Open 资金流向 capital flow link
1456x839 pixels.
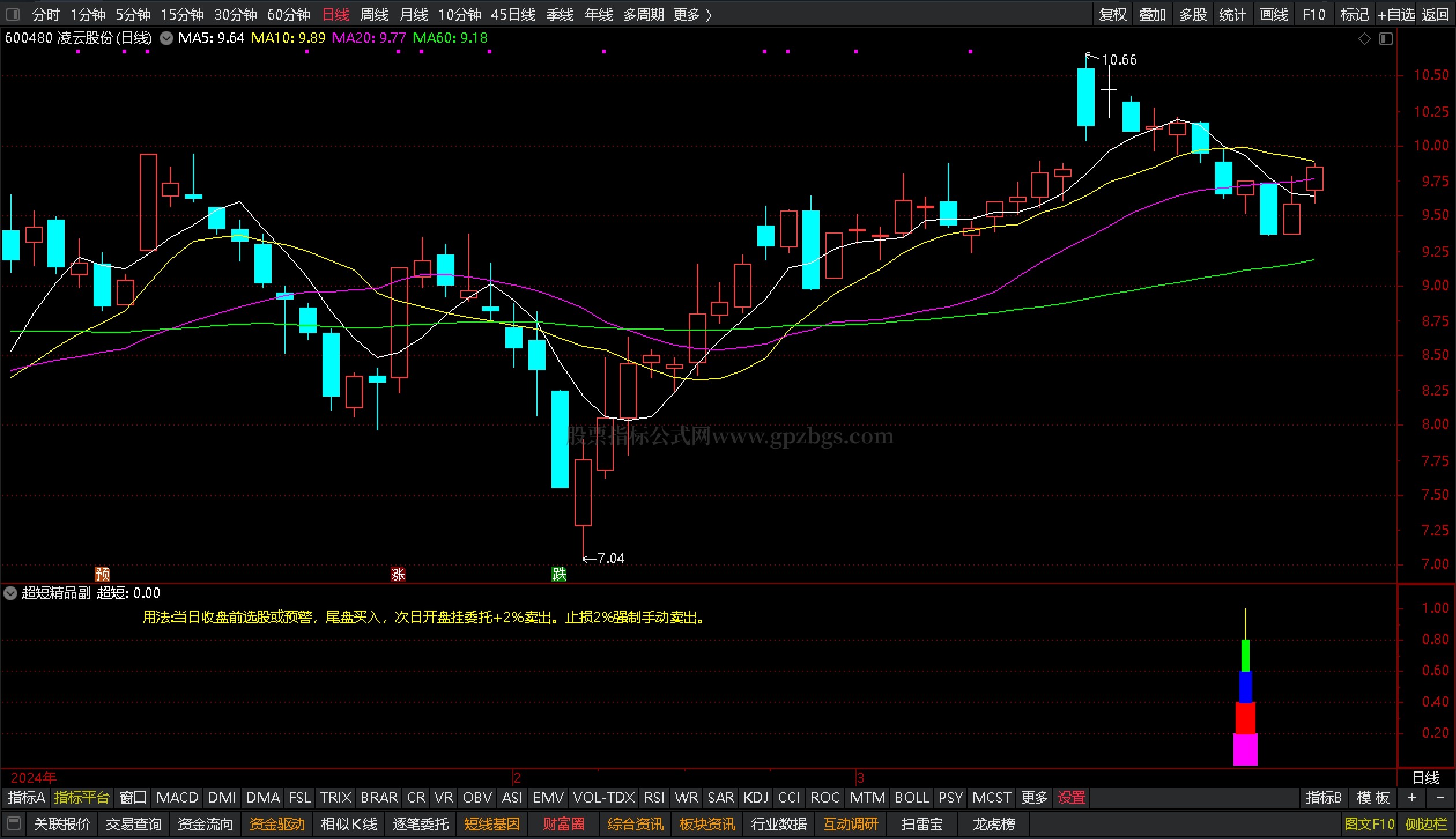pyautogui.click(x=205, y=824)
